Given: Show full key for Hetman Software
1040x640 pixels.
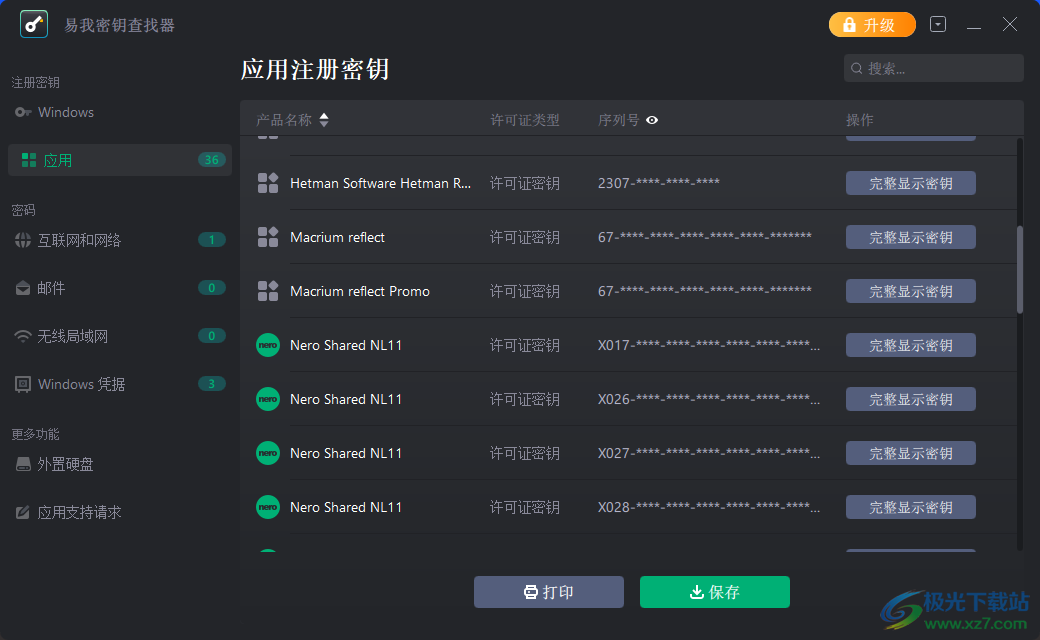Looking at the screenshot, I should pyautogui.click(x=911, y=183).
